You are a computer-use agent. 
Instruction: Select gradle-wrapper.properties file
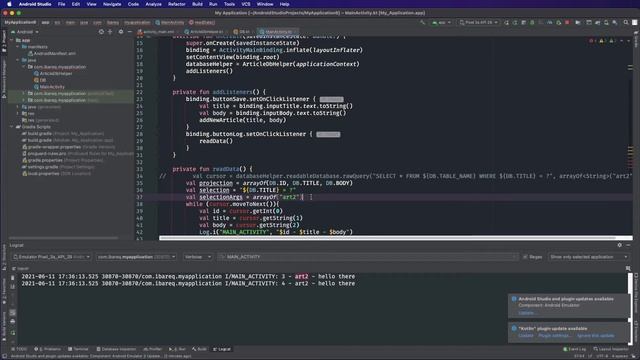tap(54, 147)
